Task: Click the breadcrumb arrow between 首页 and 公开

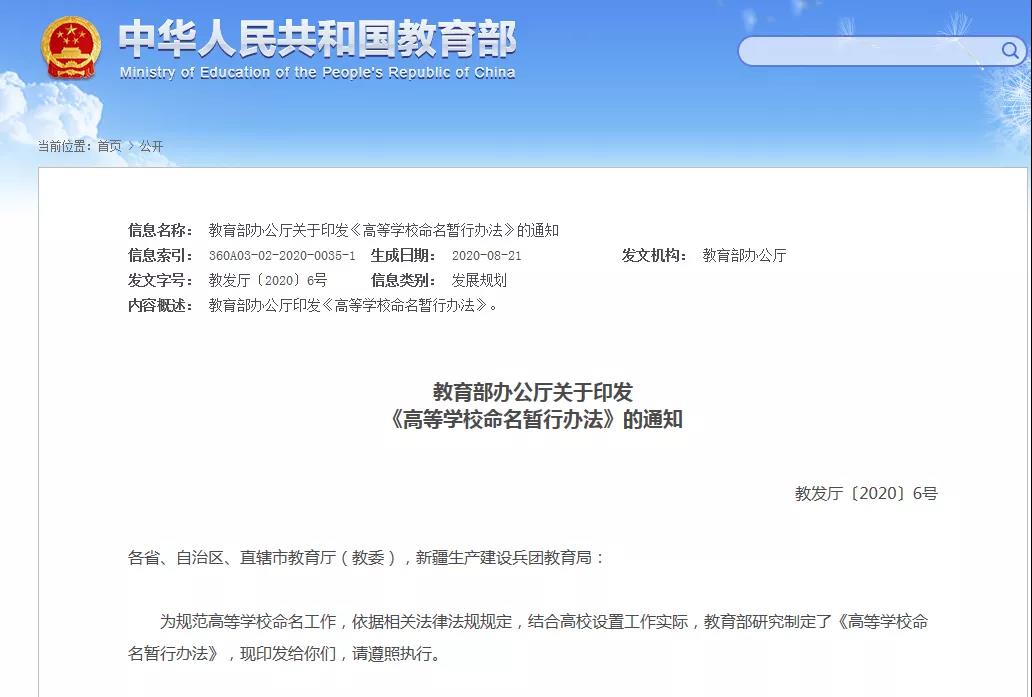Action: [x=131, y=146]
